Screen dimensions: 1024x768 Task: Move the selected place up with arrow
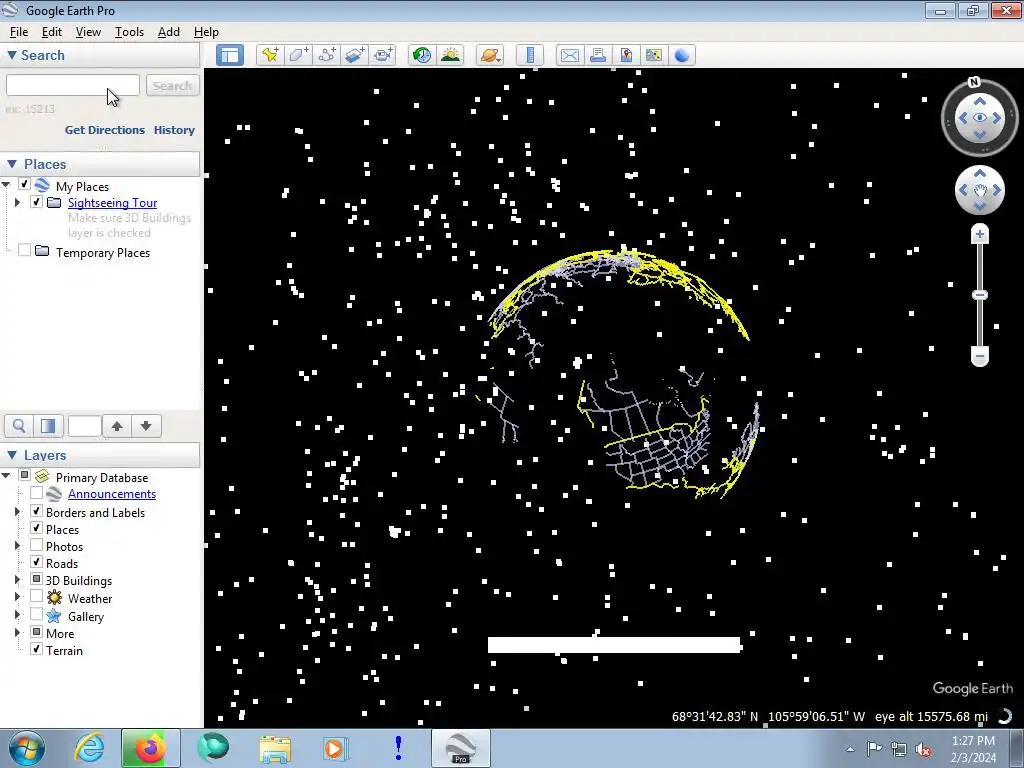point(117,426)
